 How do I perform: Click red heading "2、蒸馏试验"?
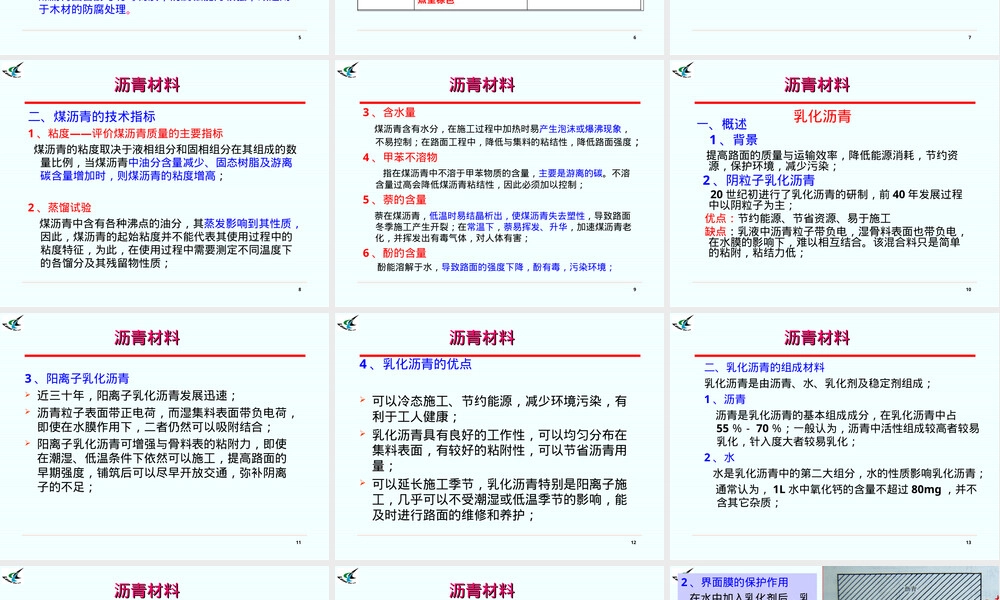(59, 207)
